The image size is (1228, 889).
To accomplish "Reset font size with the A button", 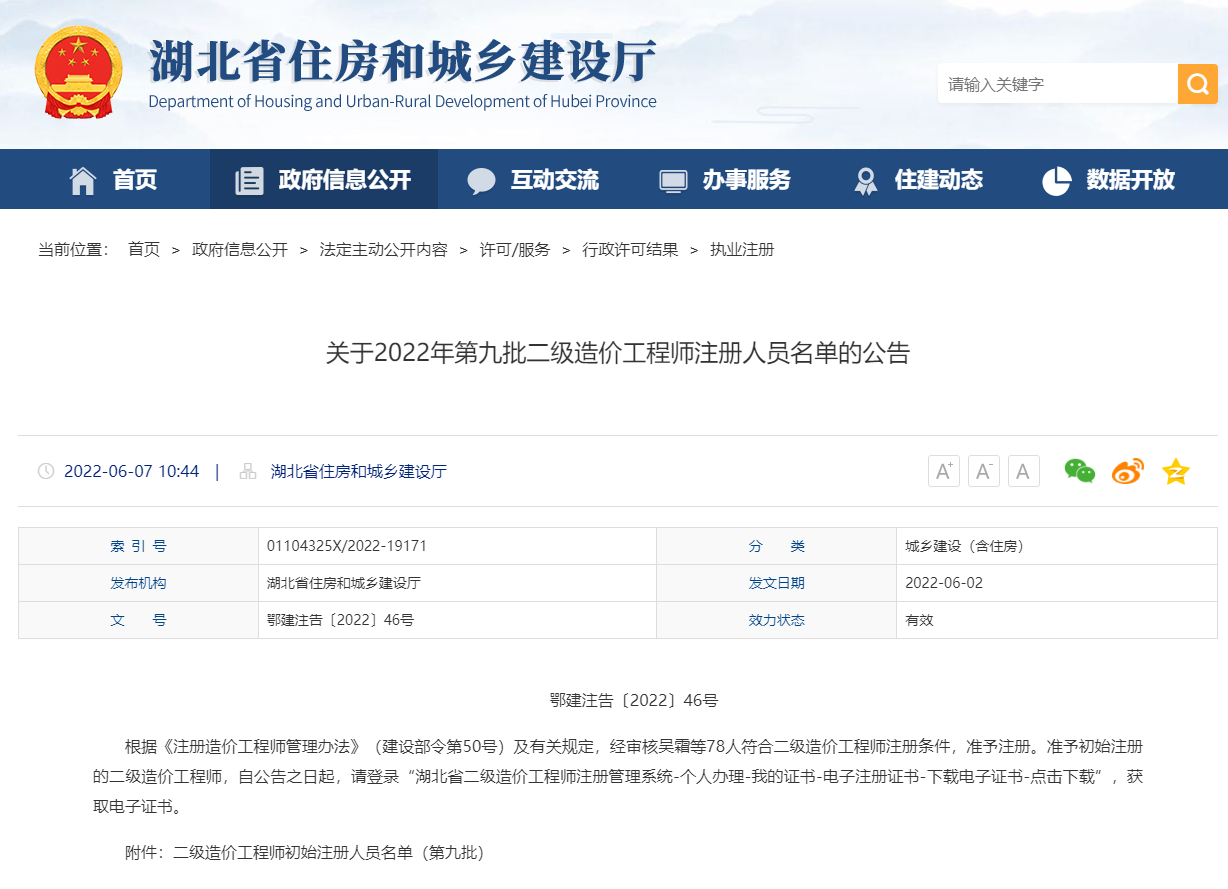I will (x=1023, y=471).
